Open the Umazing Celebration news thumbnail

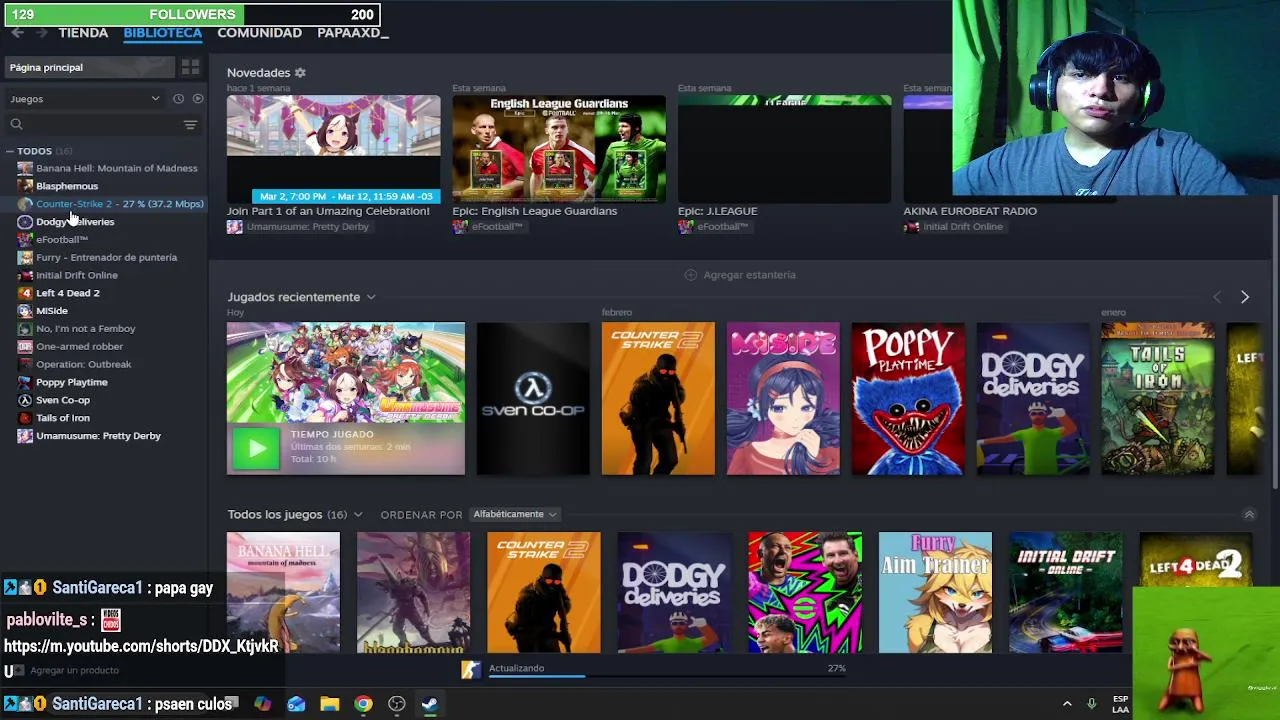pyautogui.click(x=333, y=149)
